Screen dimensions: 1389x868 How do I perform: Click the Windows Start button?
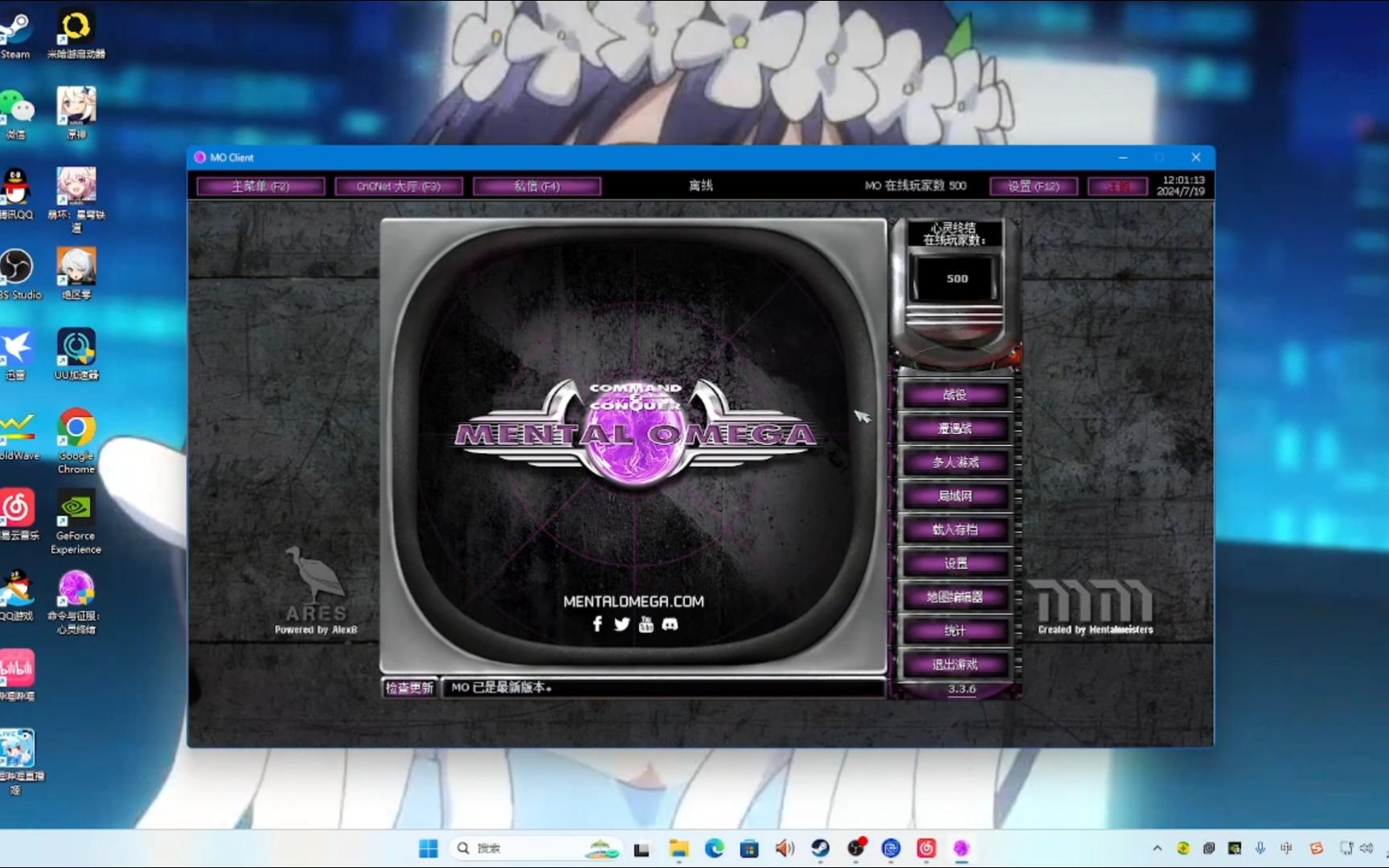(x=428, y=848)
